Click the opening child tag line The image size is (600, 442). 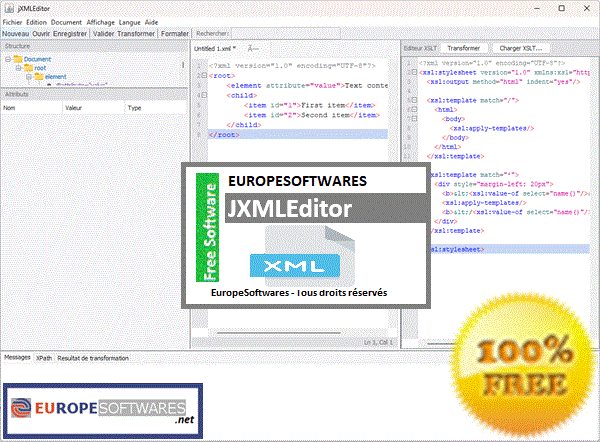pyautogui.click(x=241, y=95)
